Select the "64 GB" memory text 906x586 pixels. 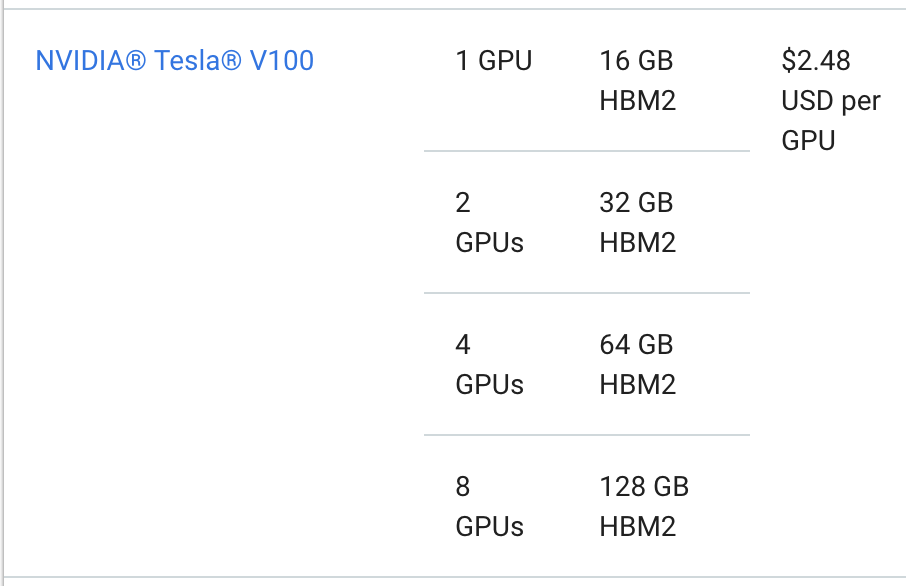[x=636, y=345]
